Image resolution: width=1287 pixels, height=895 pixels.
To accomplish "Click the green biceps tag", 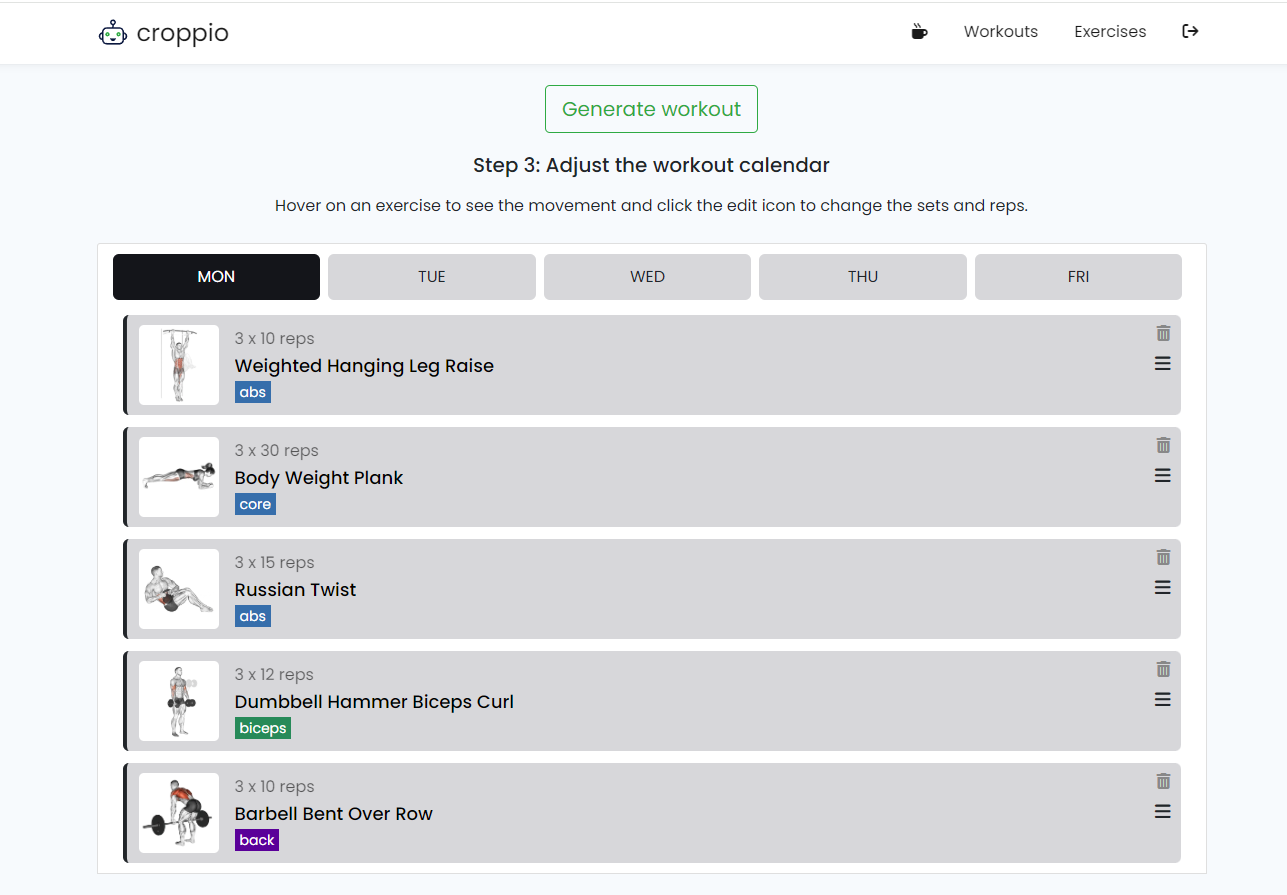I will [263, 728].
